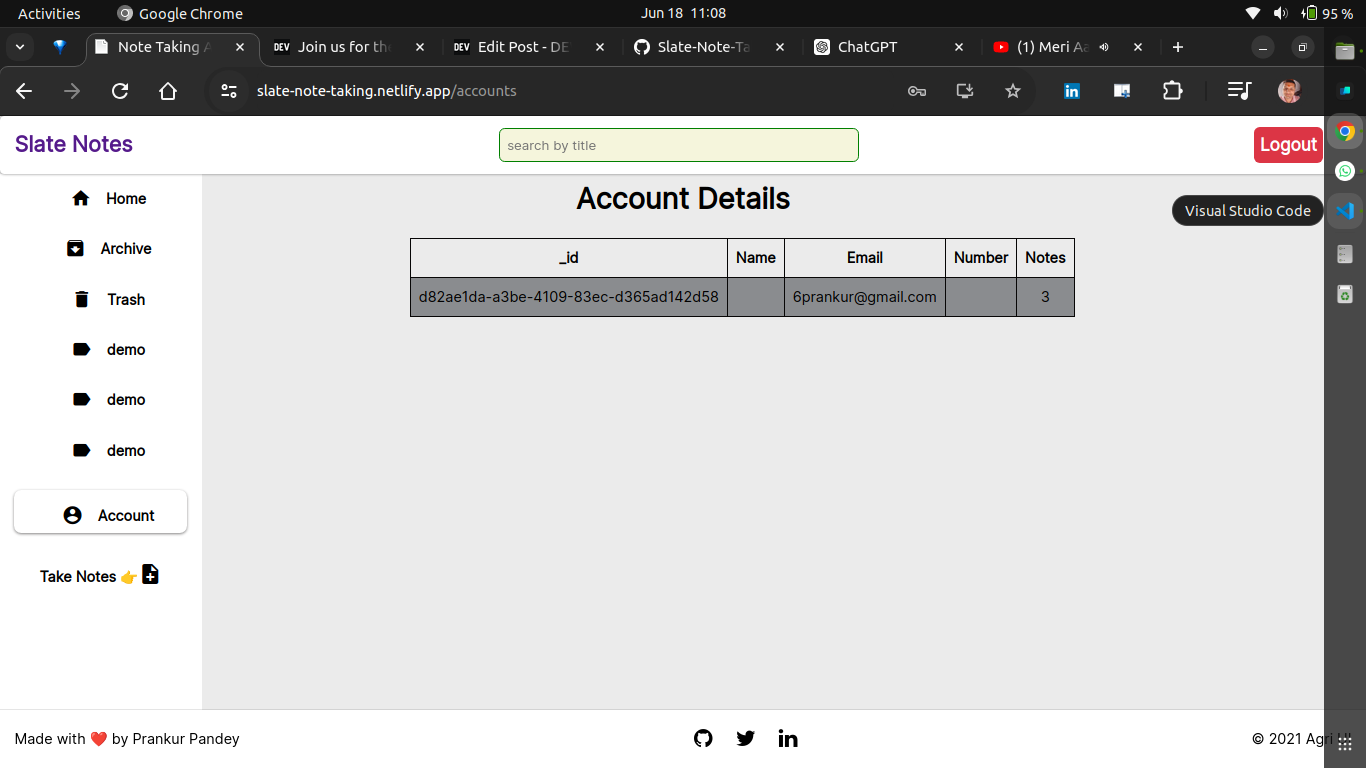Launch Visual Studio Code from the dock
Image resolution: width=1366 pixels, height=768 pixels.
click(x=1345, y=211)
